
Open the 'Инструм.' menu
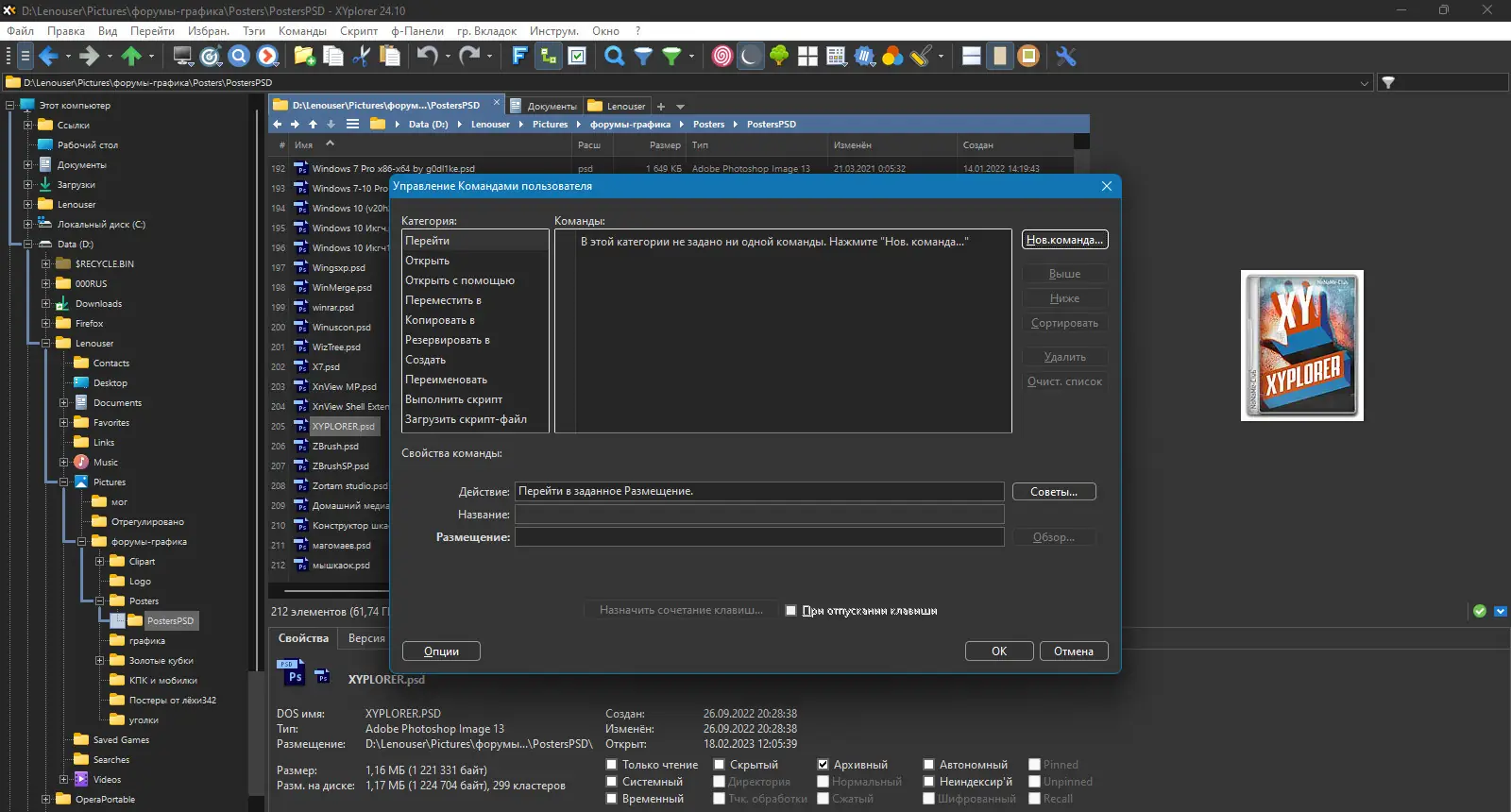(x=553, y=31)
